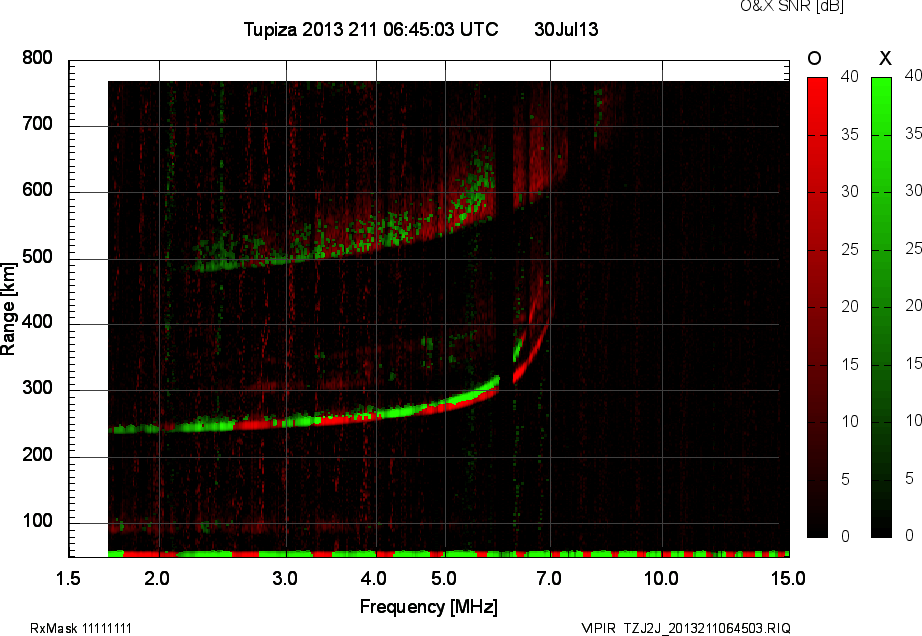Screen dimensions: 922x636
Task: Click the green X SNR color bar
Action: (881, 307)
